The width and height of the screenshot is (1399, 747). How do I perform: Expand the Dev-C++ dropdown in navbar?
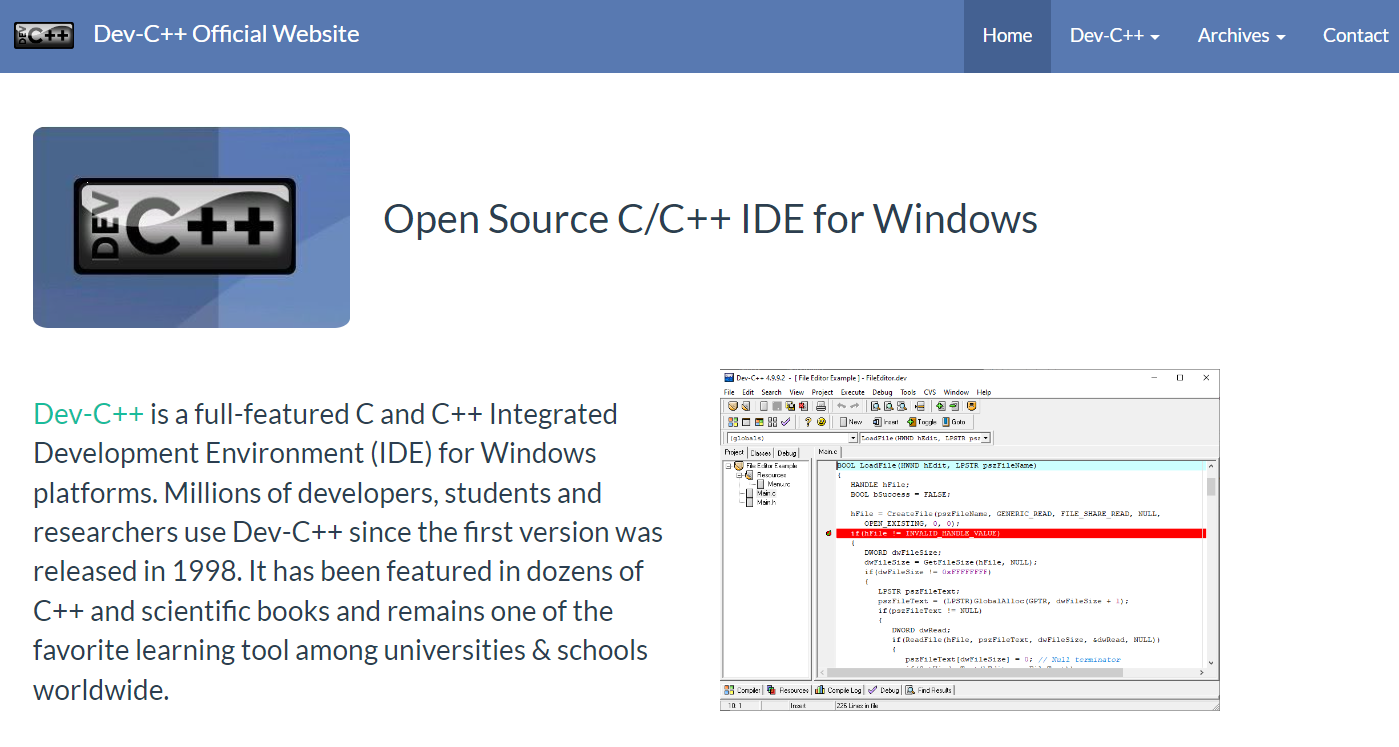[1114, 36]
